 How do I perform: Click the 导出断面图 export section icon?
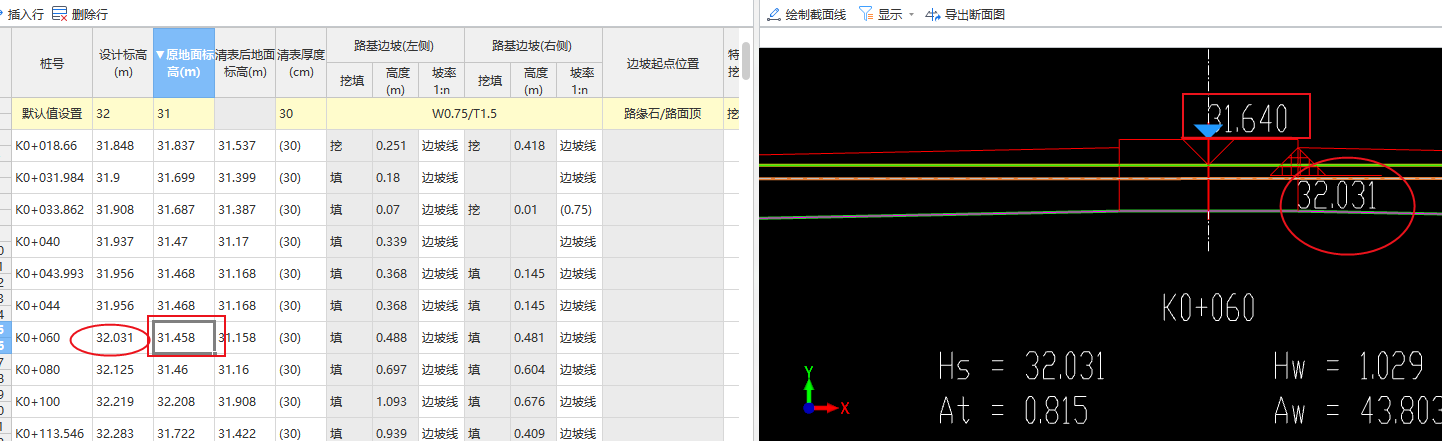point(933,15)
